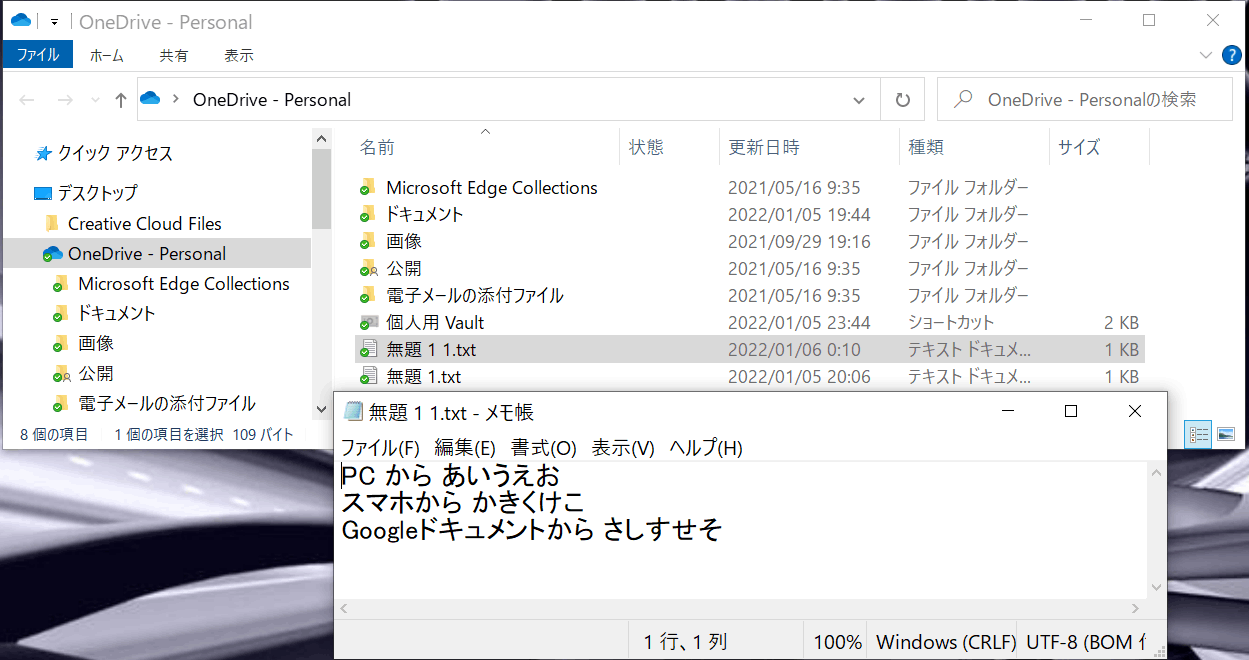Screen dimensions: 1249x660
Task: Expand the ribbon with the chevron
Action: point(1206,55)
